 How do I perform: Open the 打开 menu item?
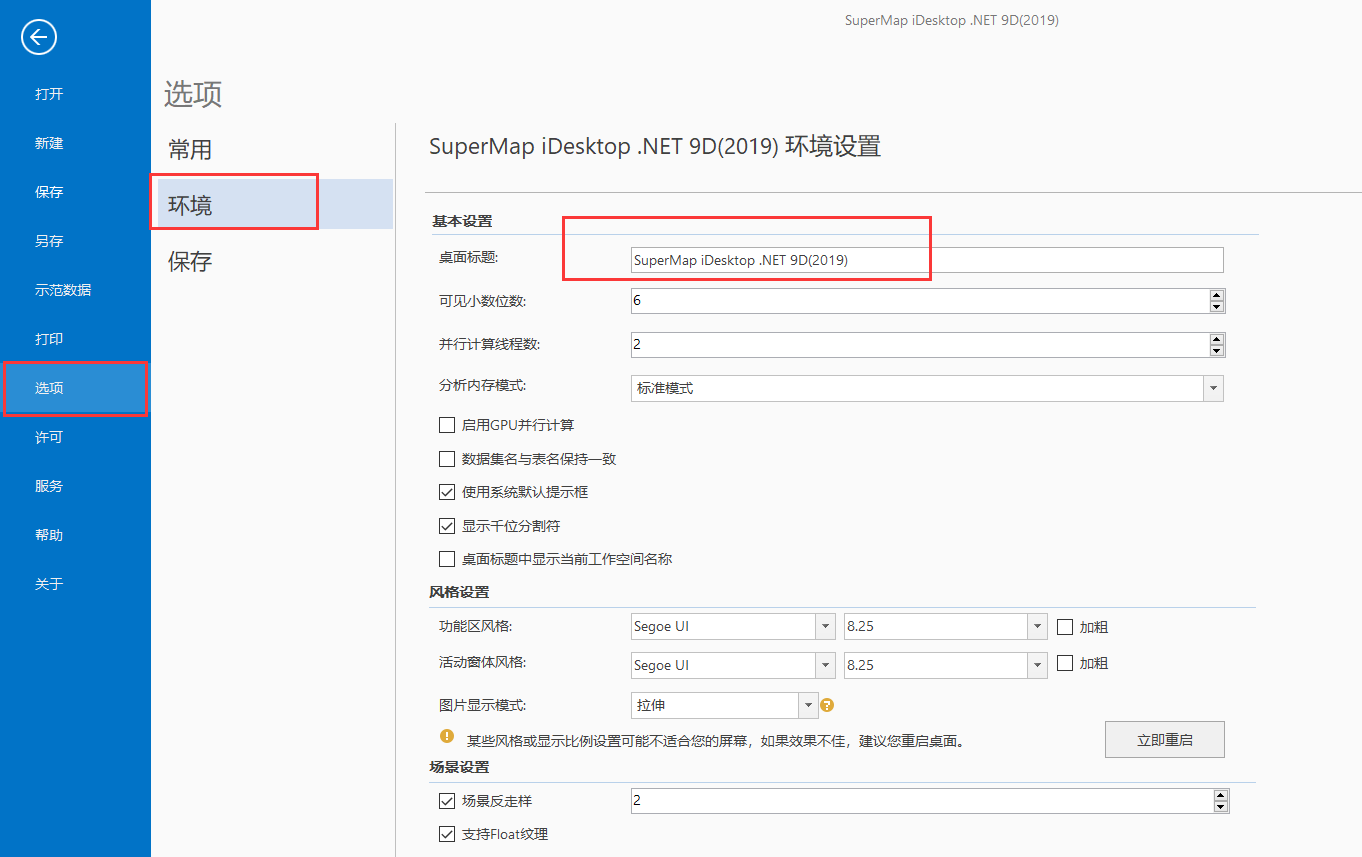[x=49, y=94]
